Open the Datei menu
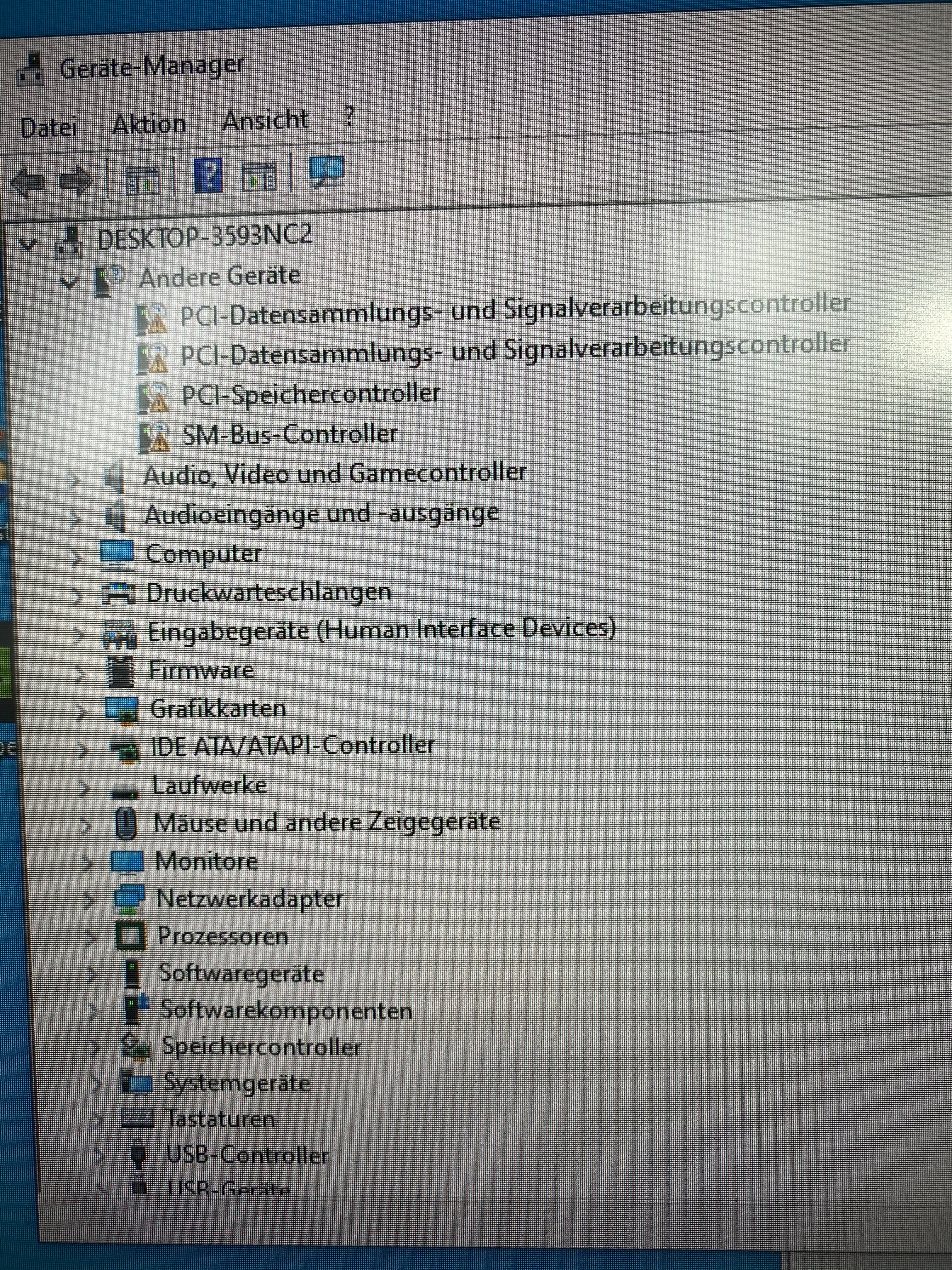The image size is (952, 1270). (x=48, y=127)
